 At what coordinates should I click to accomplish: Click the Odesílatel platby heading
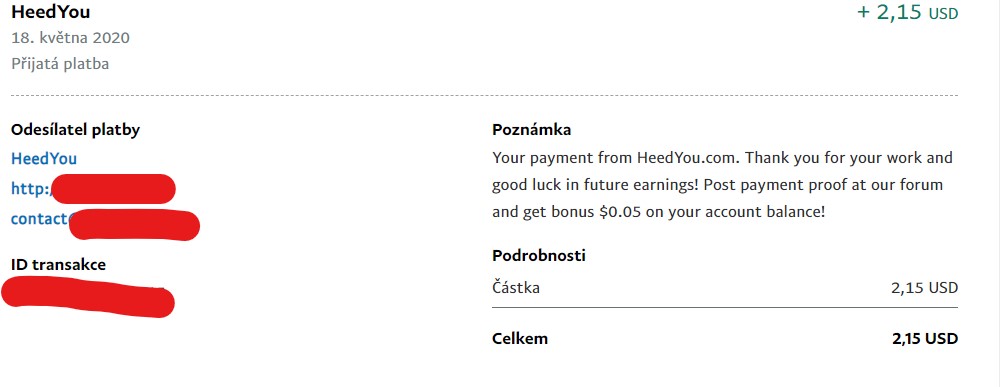[x=75, y=130]
